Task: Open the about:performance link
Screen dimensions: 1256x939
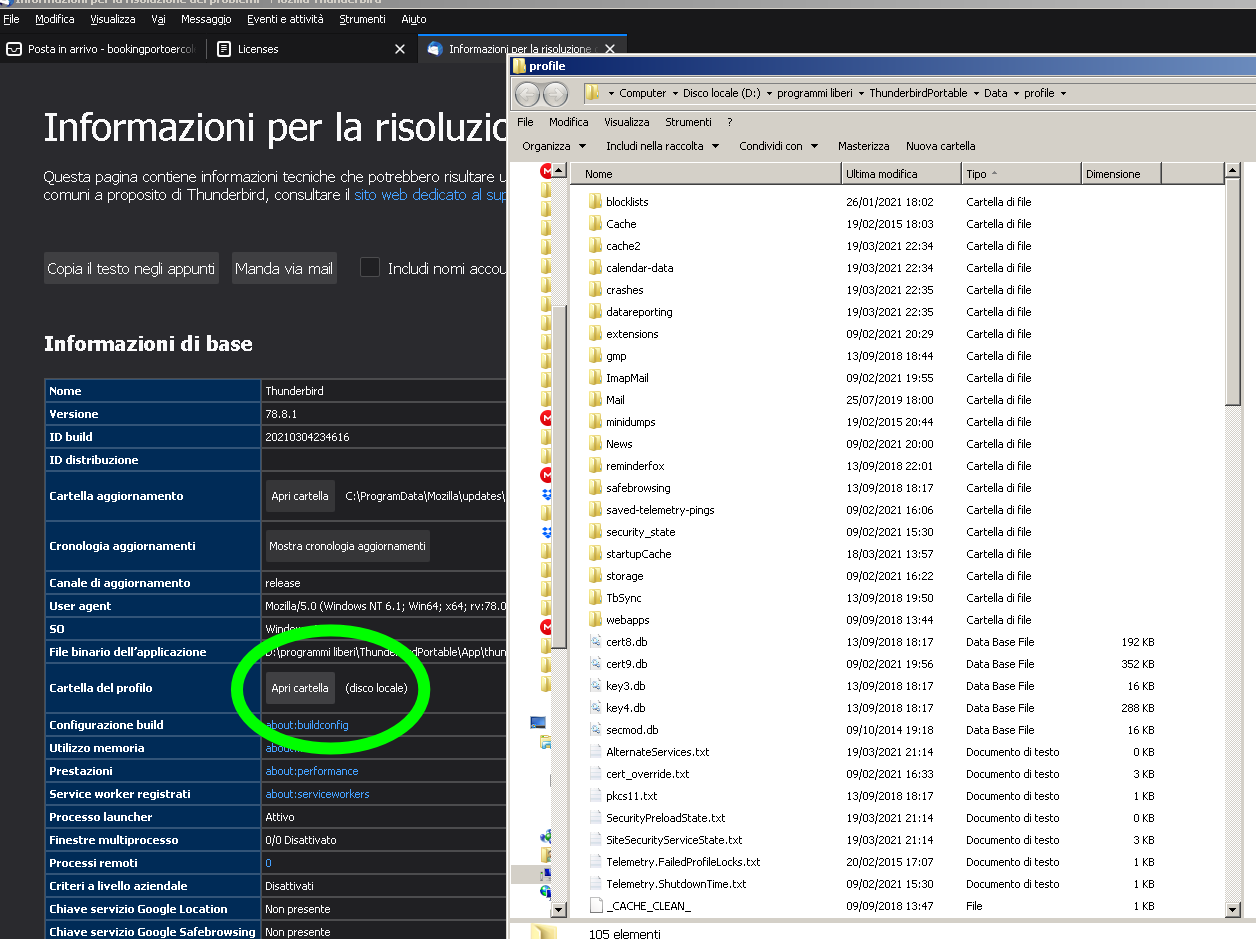Action: (x=312, y=771)
